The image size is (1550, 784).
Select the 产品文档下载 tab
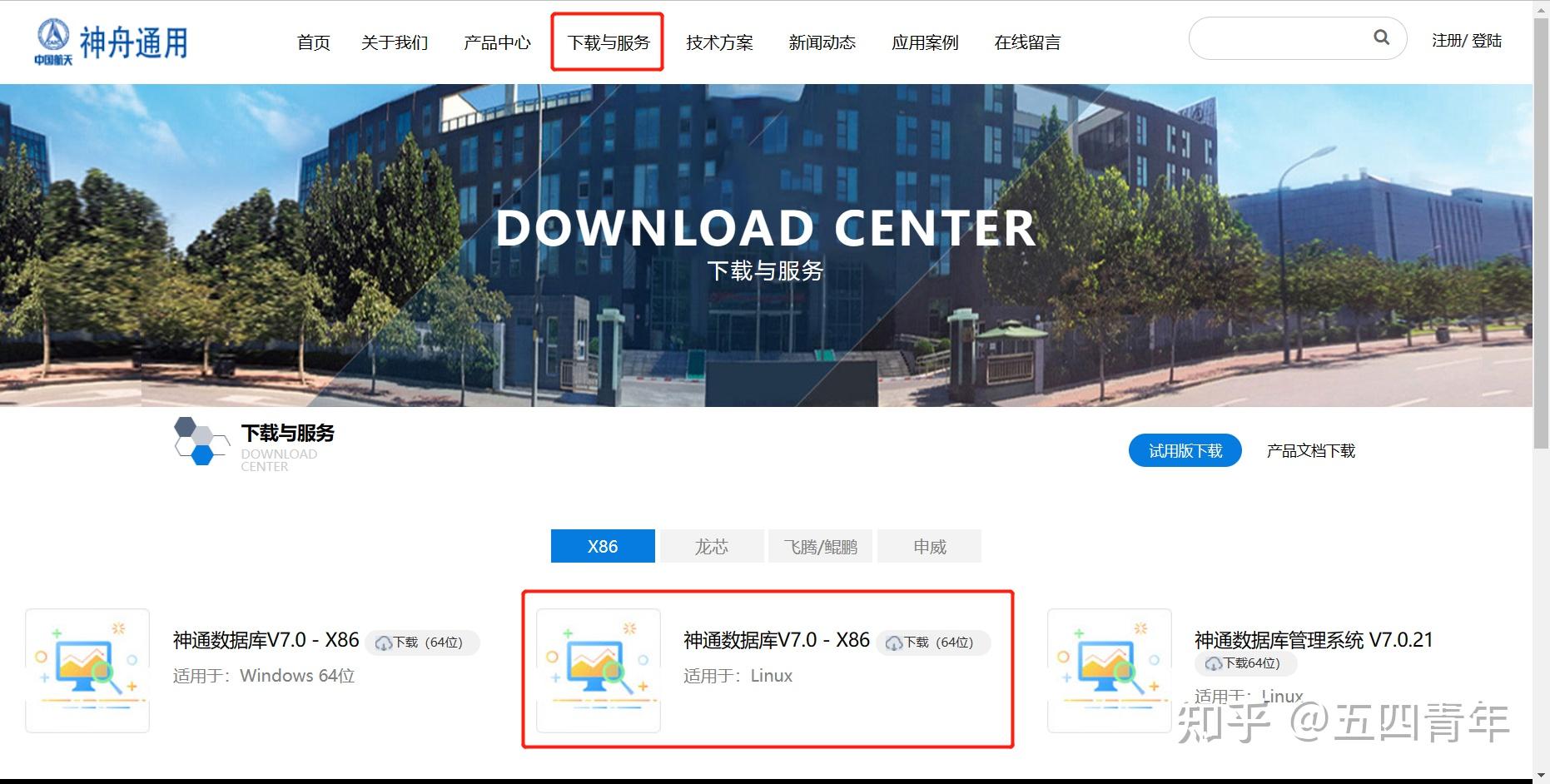(x=1311, y=450)
